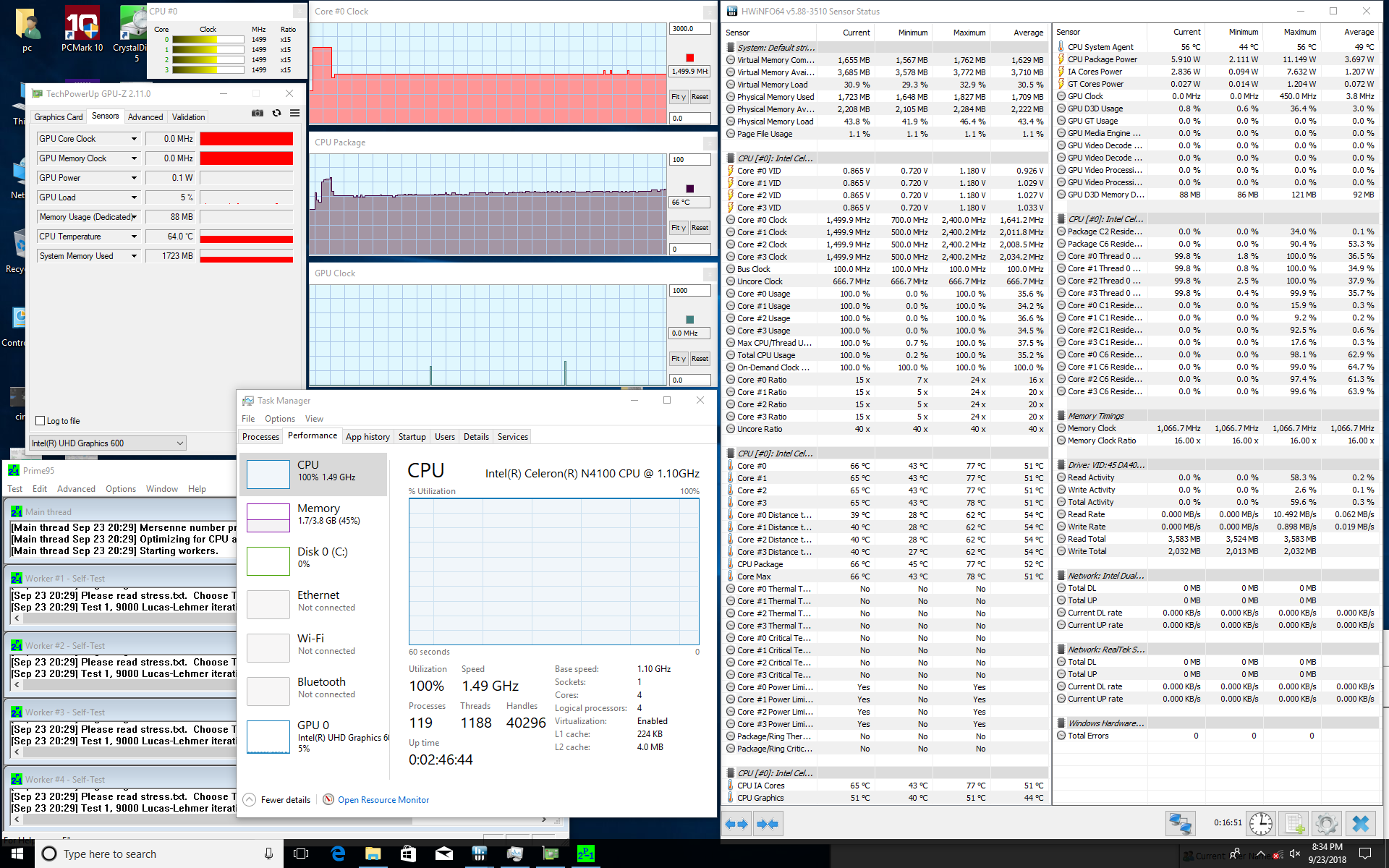1389x868 pixels.
Task: Open the Advanced tab in GPU-Z
Action: click(x=145, y=116)
